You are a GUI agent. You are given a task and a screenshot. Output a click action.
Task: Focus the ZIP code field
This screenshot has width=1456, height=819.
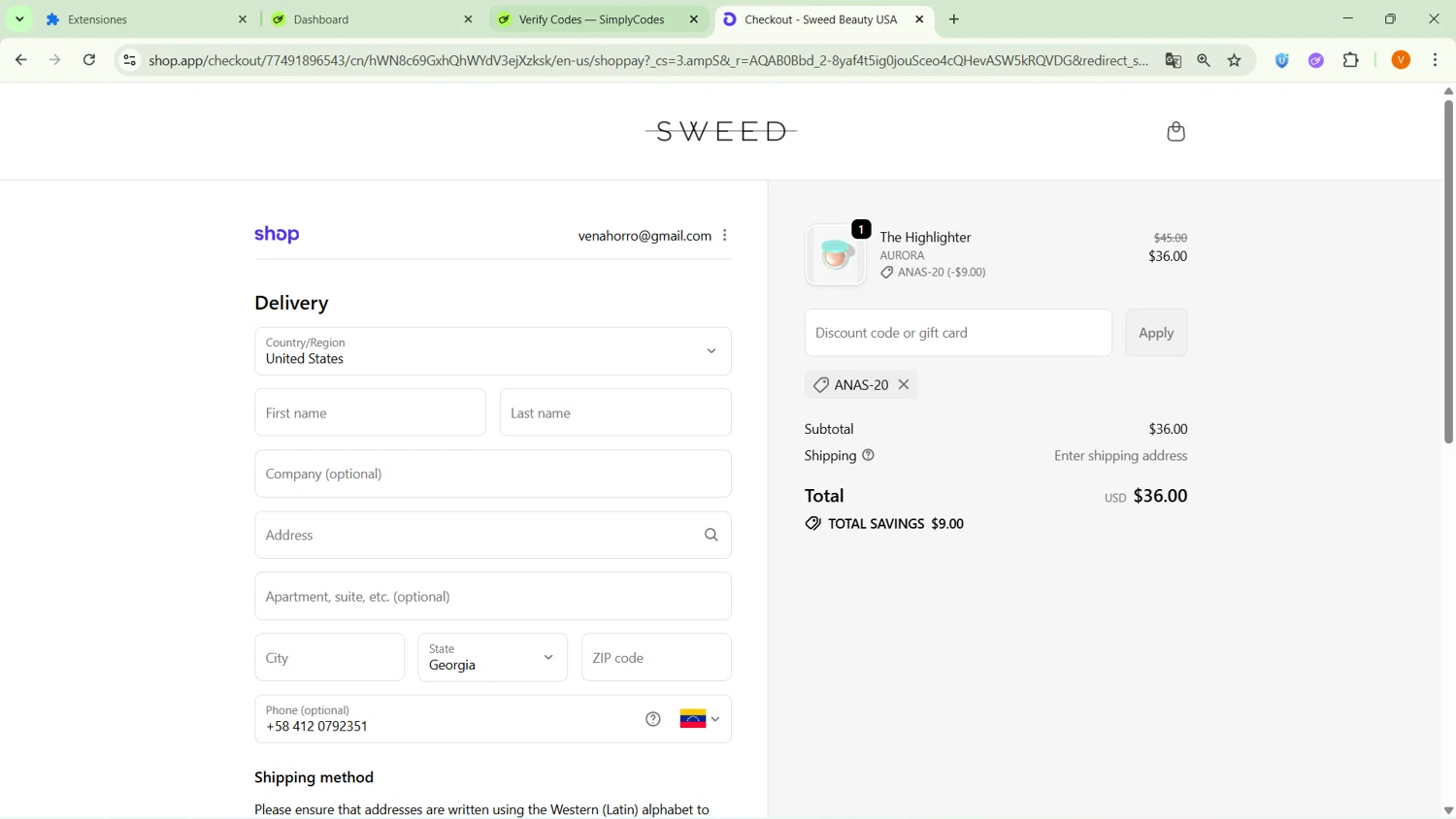(x=656, y=658)
